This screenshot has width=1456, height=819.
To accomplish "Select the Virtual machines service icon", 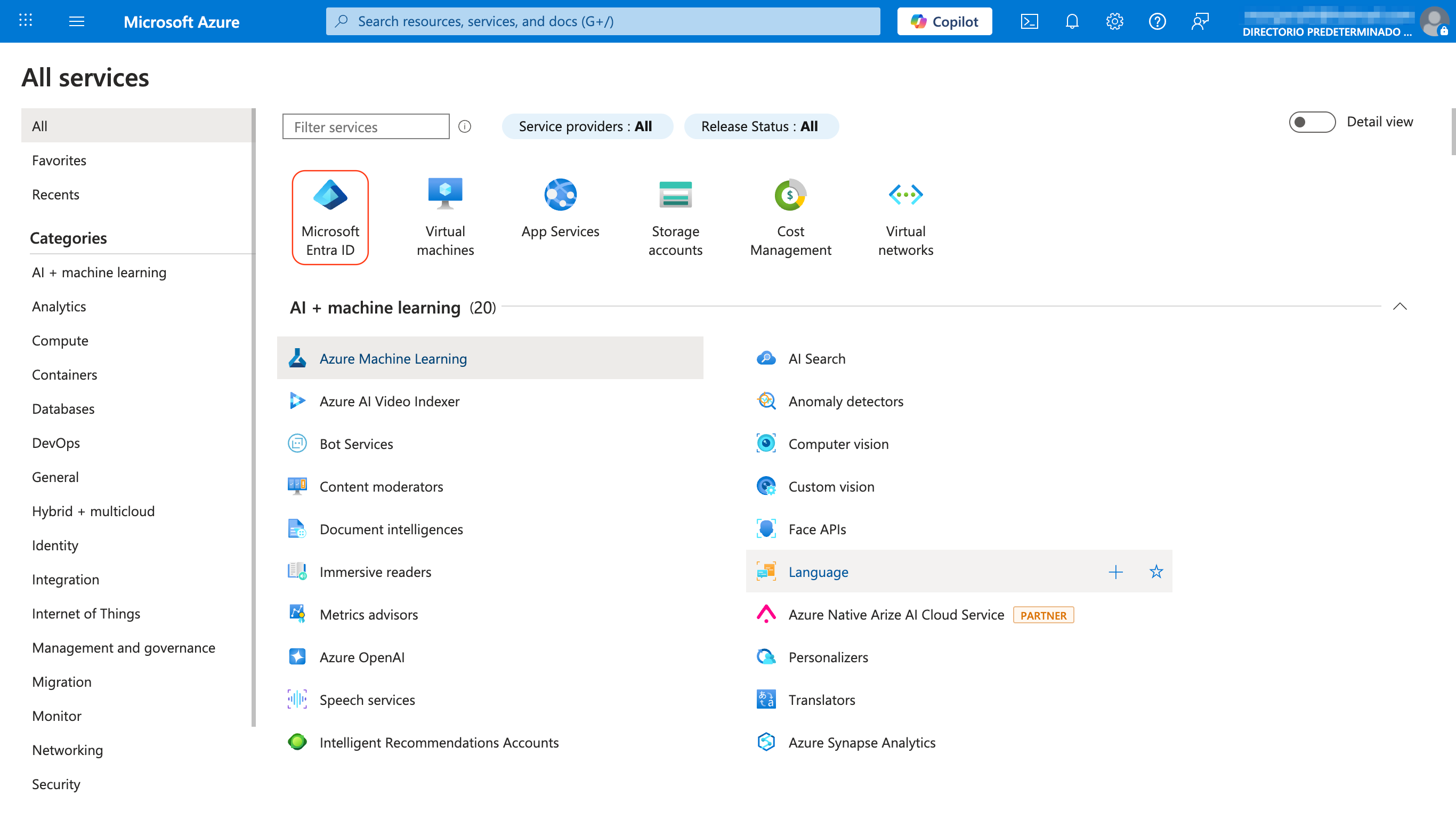I will tap(445, 216).
